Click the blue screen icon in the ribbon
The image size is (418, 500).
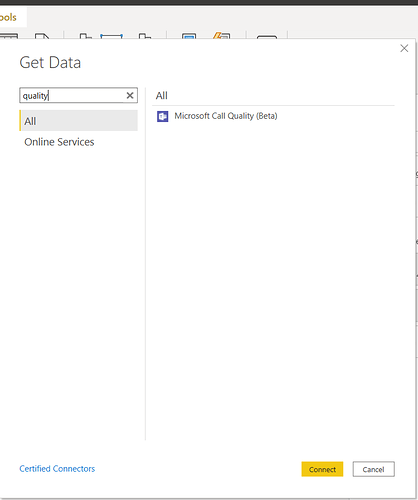coord(189,36)
